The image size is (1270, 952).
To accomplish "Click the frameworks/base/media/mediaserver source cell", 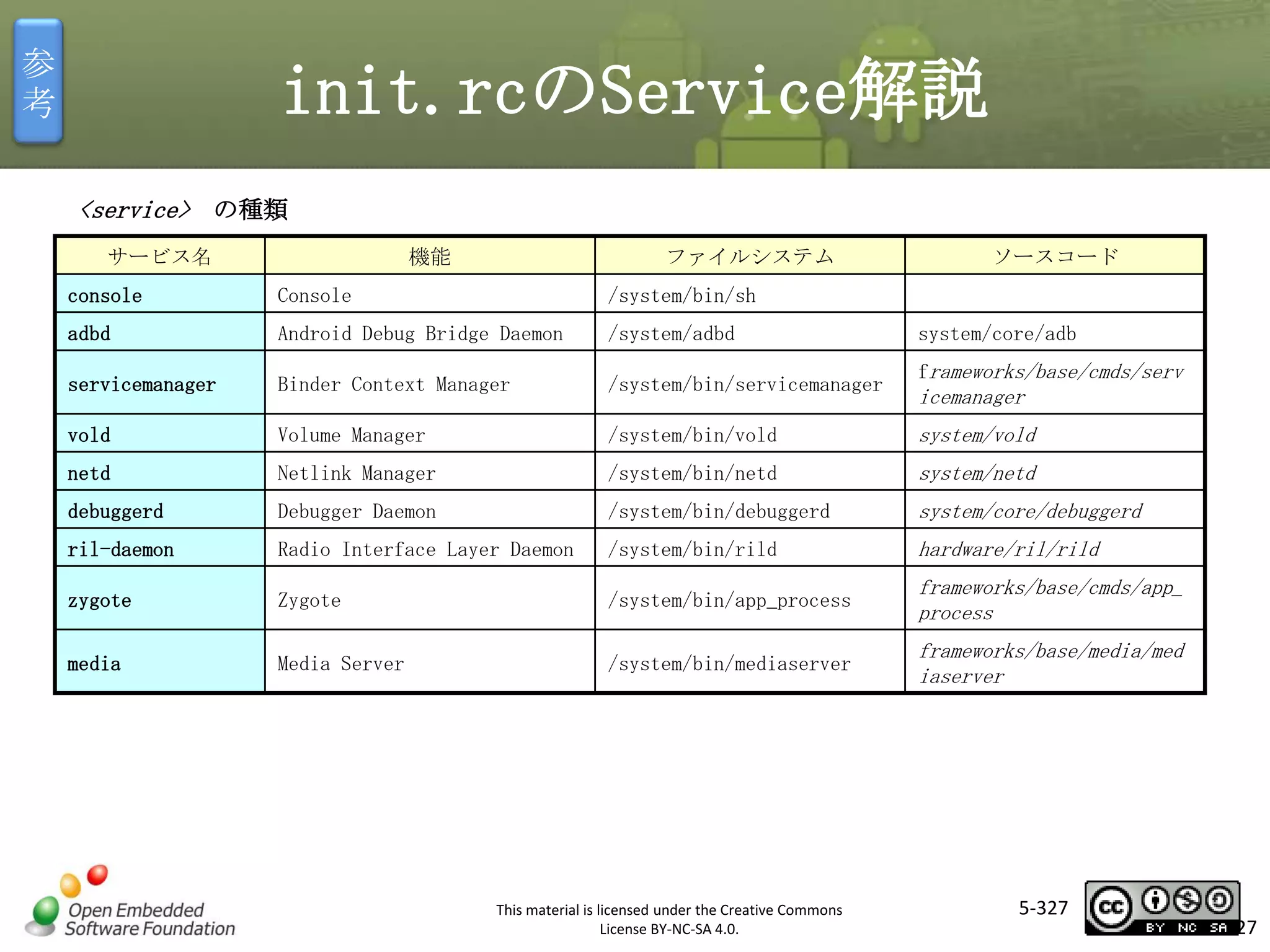I will [x=1054, y=661].
